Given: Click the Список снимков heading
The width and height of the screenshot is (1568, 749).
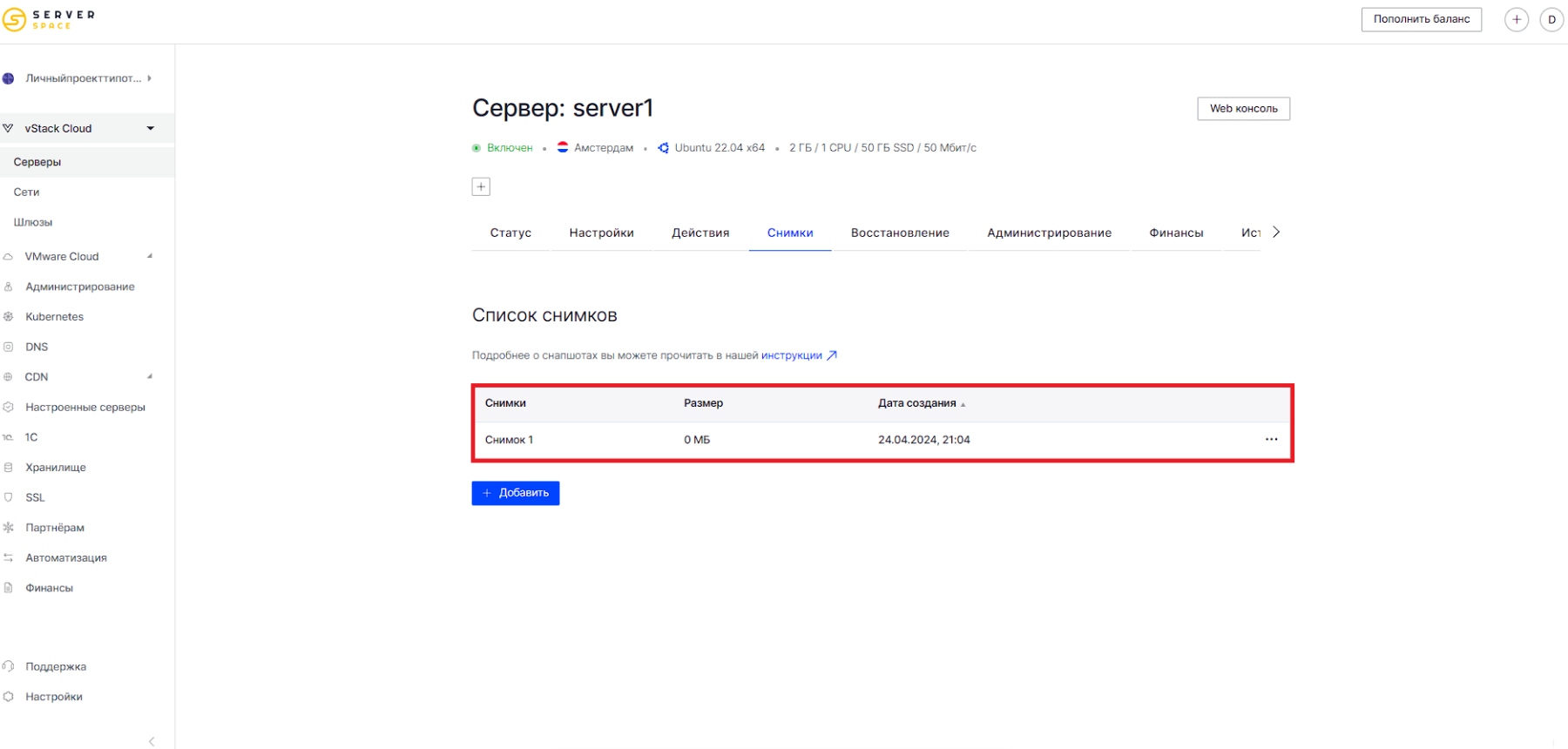Looking at the screenshot, I should tap(544, 315).
